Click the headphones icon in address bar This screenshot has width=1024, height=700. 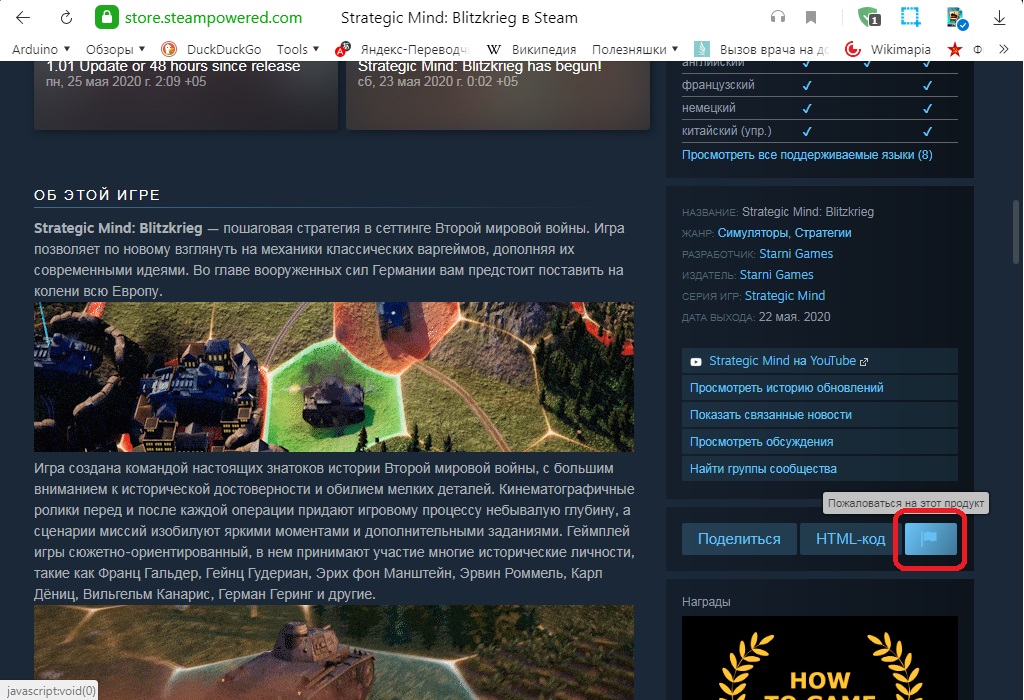coord(777,18)
